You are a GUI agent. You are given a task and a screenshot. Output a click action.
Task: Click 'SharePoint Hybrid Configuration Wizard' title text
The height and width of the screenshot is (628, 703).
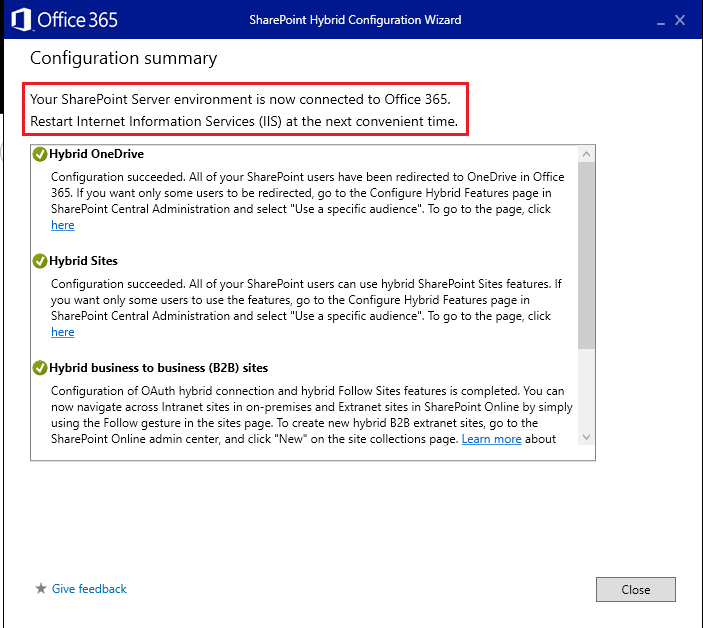(355, 20)
